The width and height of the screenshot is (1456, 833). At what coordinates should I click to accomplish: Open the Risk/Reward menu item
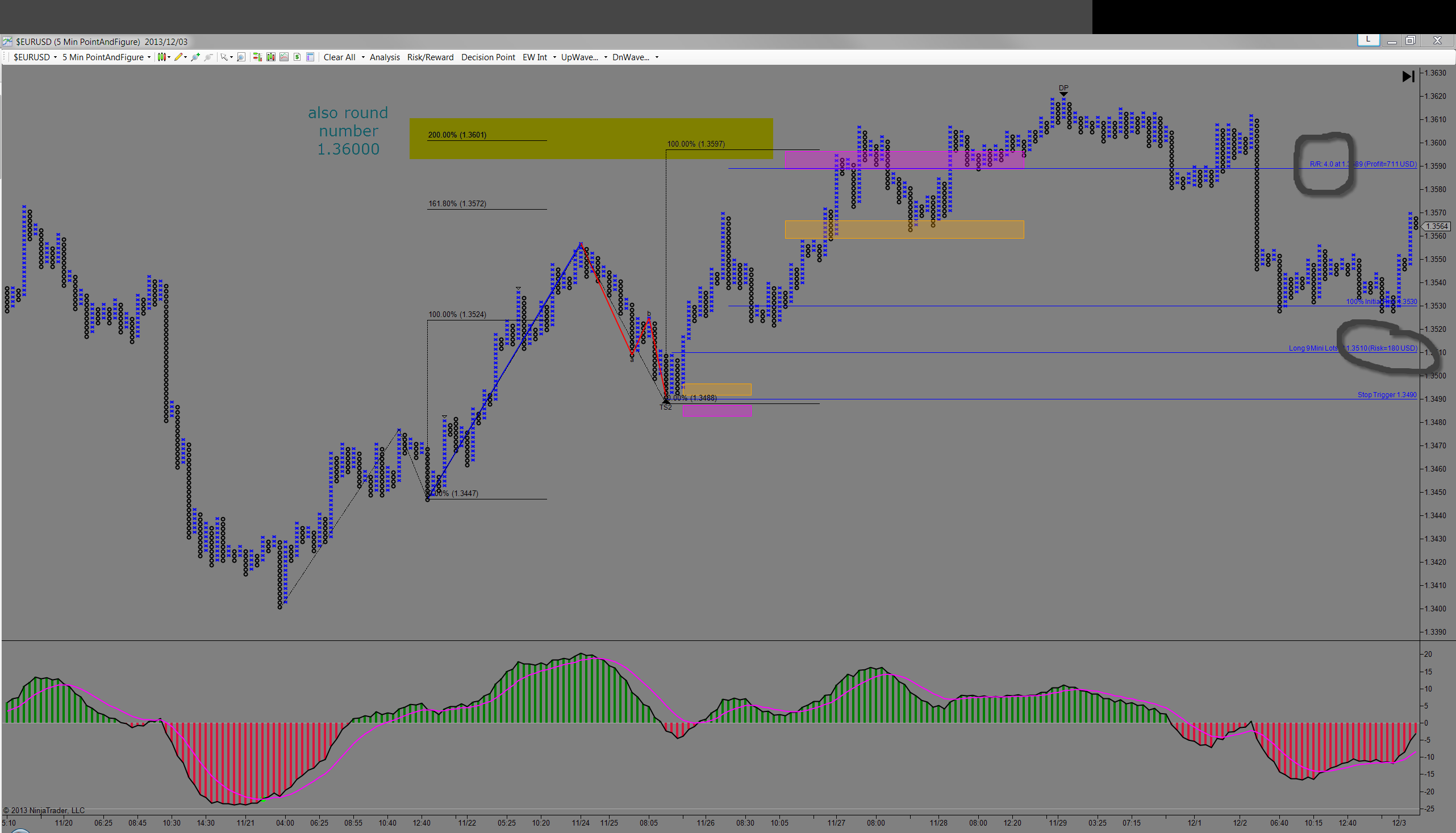coord(430,57)
